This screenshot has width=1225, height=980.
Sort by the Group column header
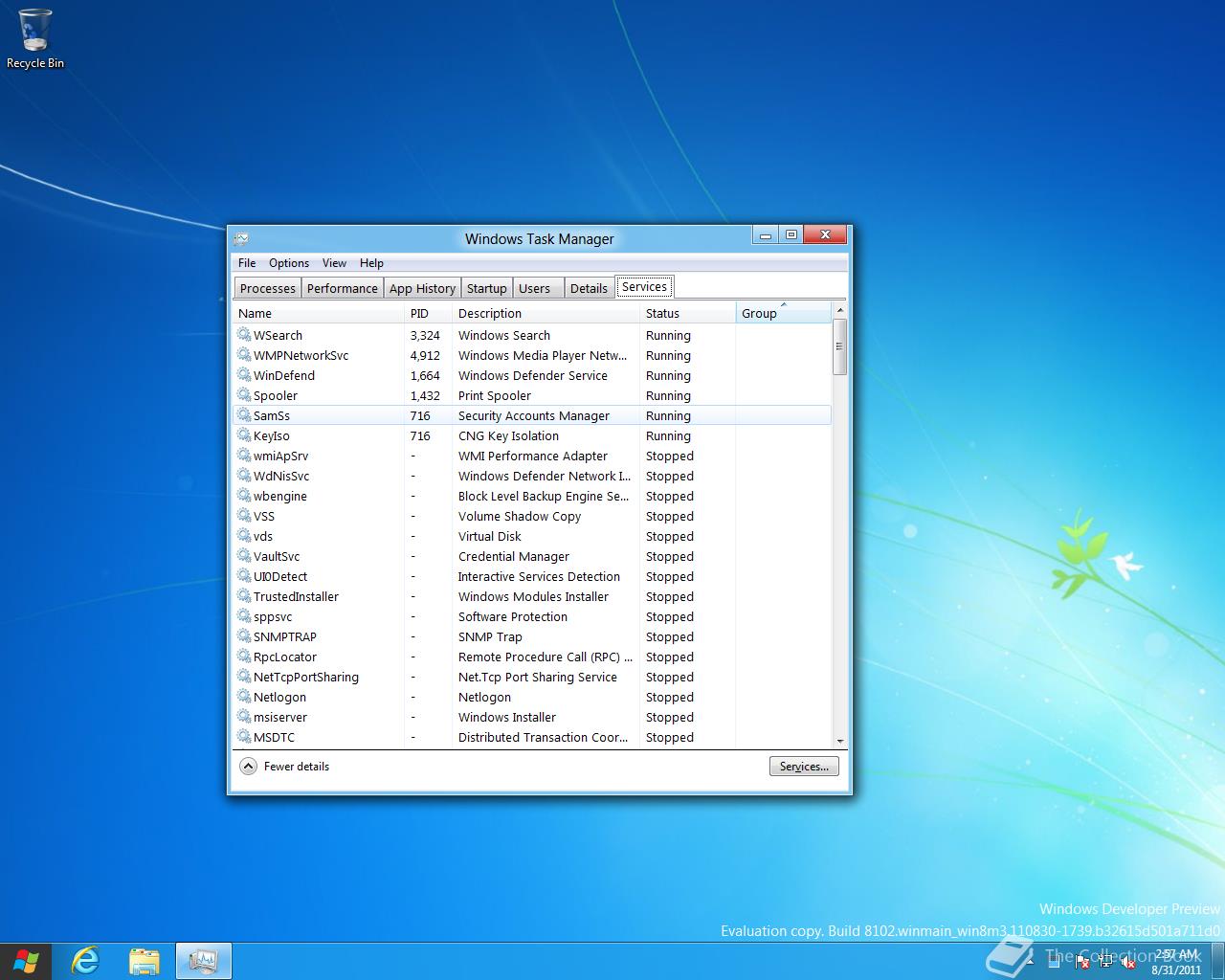[784, 313]
